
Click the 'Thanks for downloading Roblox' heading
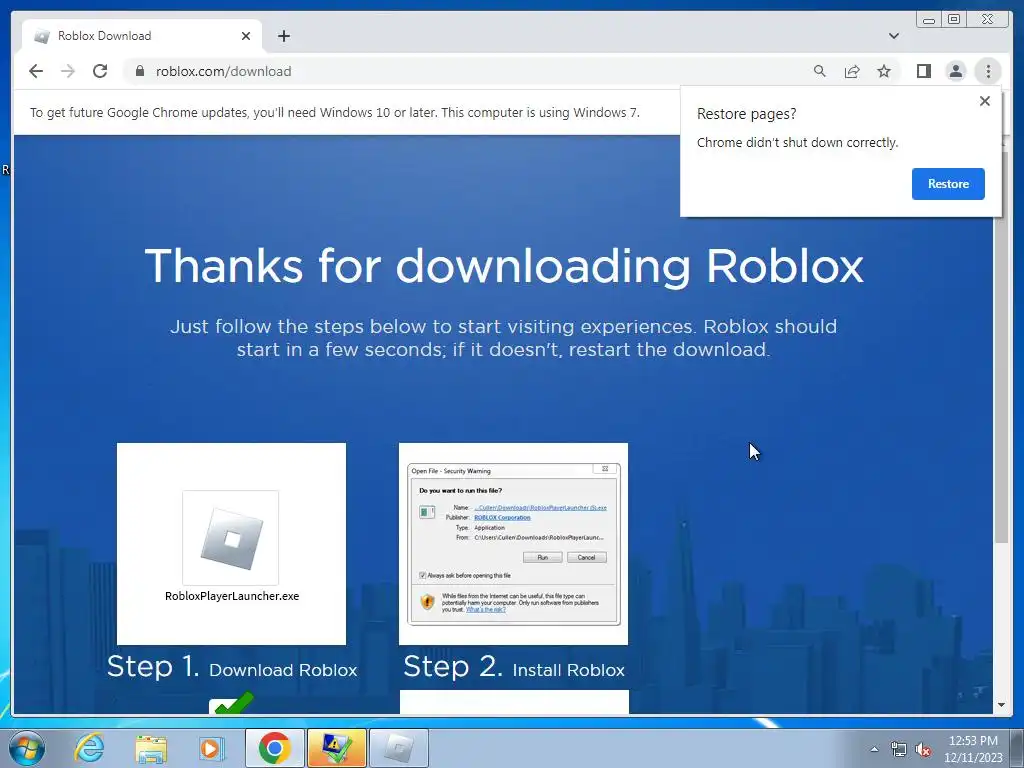(504, 266)
